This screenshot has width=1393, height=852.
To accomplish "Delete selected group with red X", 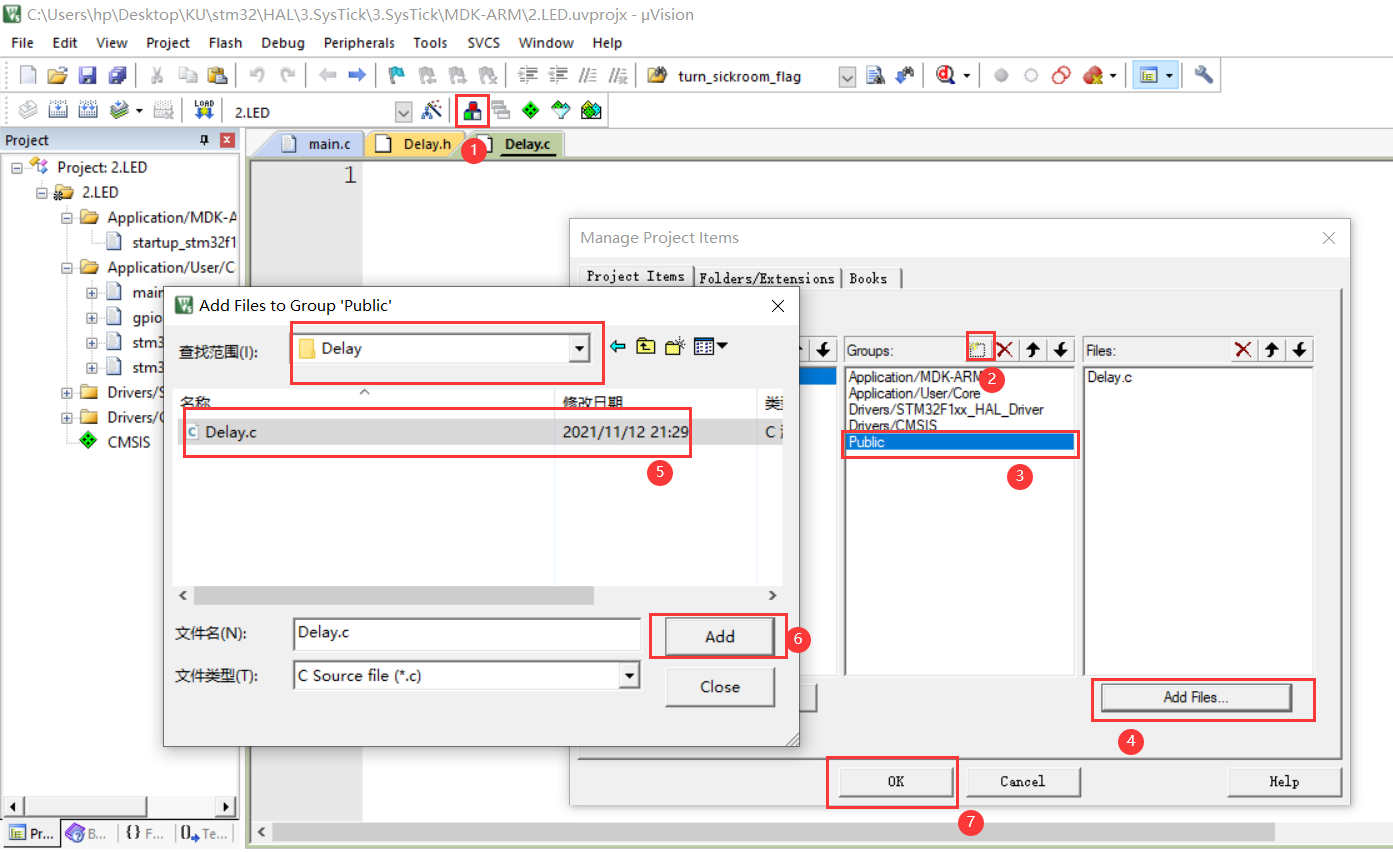I will point(1005,349).
